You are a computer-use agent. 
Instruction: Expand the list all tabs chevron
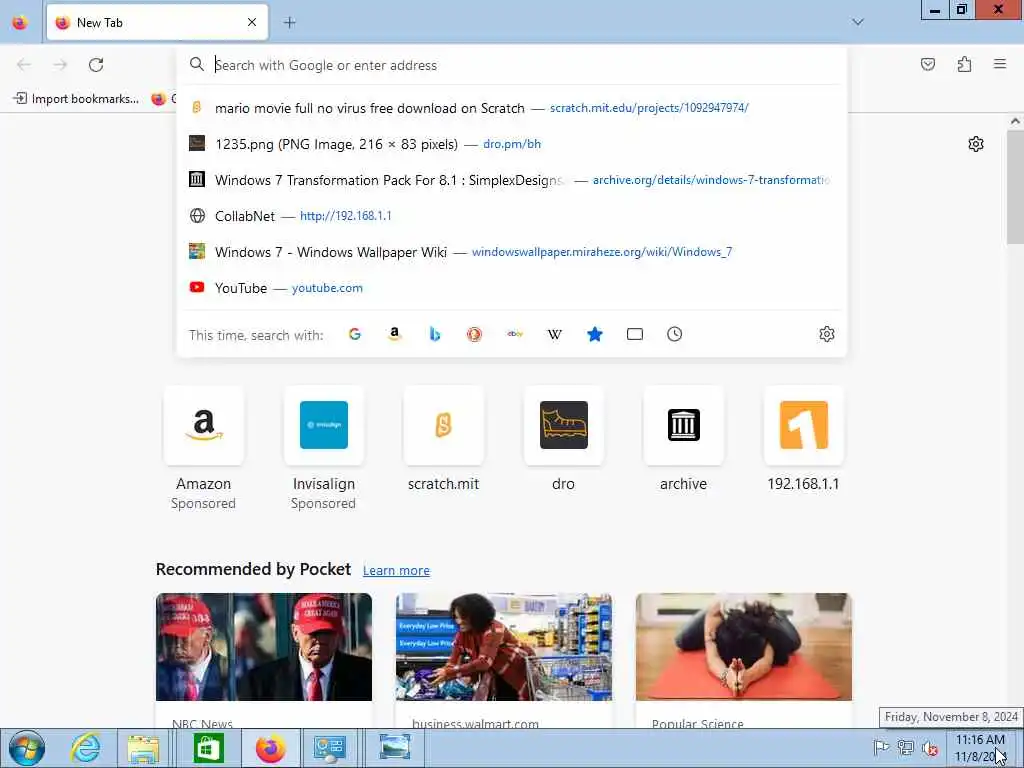coord(858,22)
